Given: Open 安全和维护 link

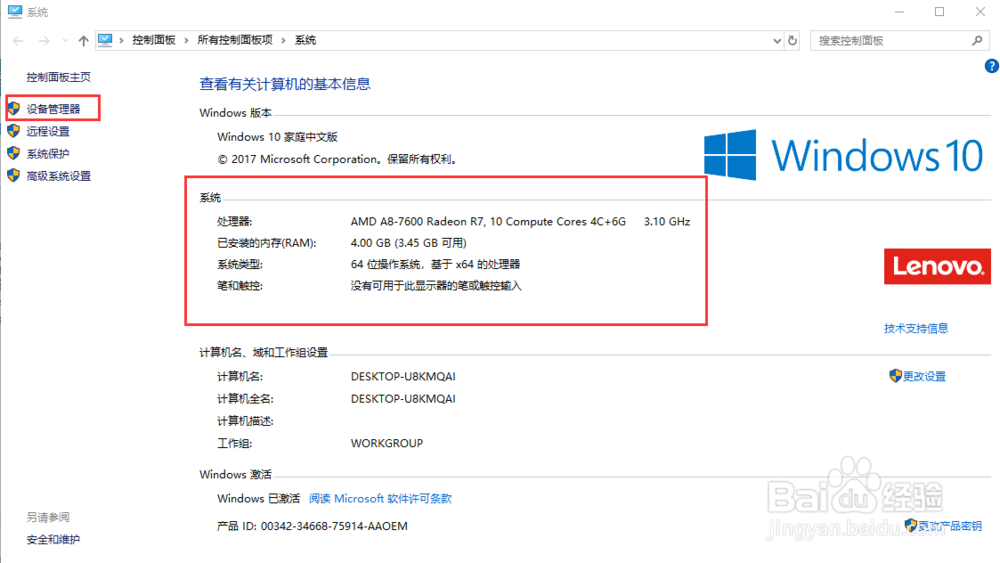Looking at the screenshot, I should 53,539.
